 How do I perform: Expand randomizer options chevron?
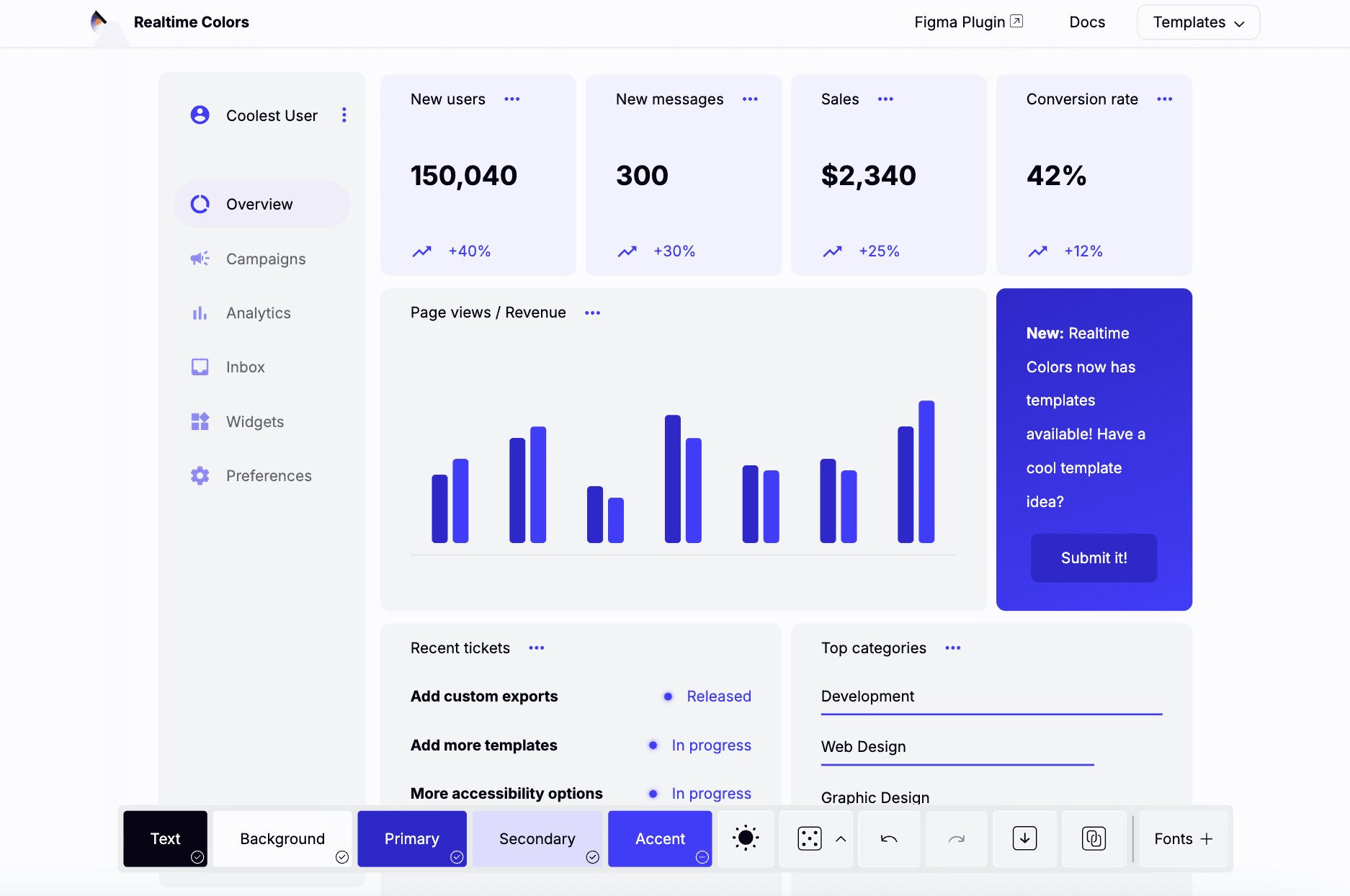click(x=841, y=839)
